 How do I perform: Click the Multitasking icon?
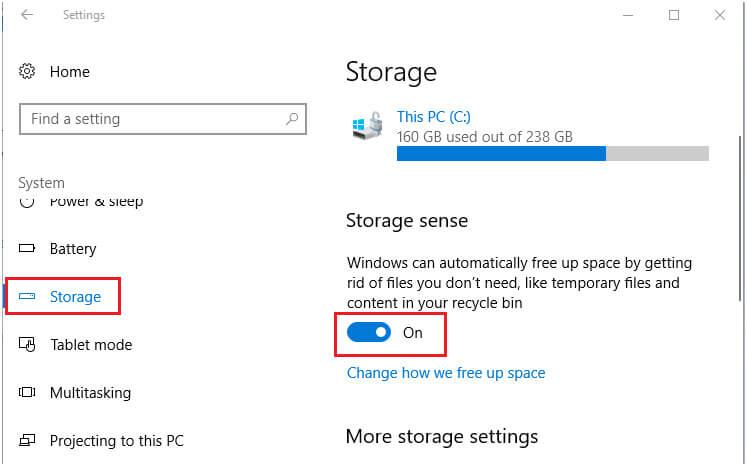[28, 393]
